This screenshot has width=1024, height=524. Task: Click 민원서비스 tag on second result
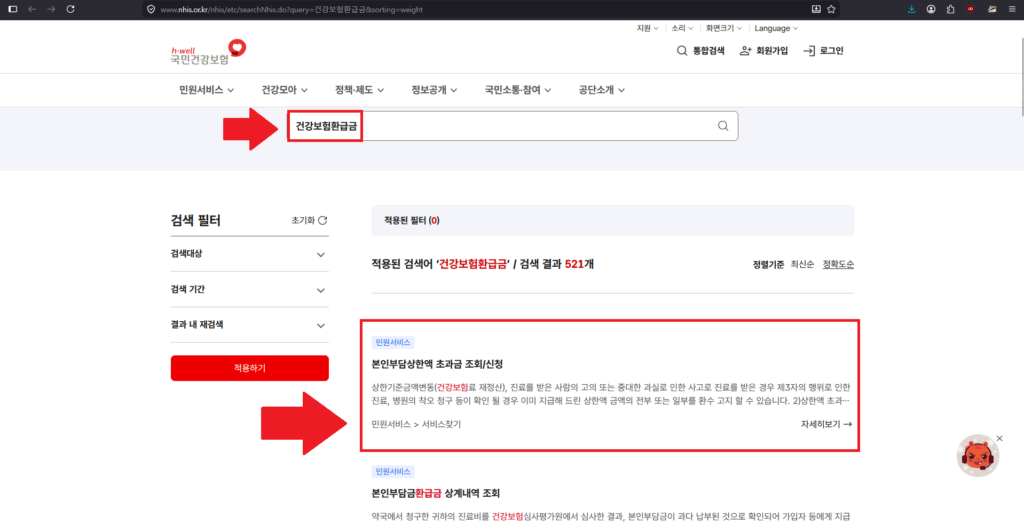393,472
